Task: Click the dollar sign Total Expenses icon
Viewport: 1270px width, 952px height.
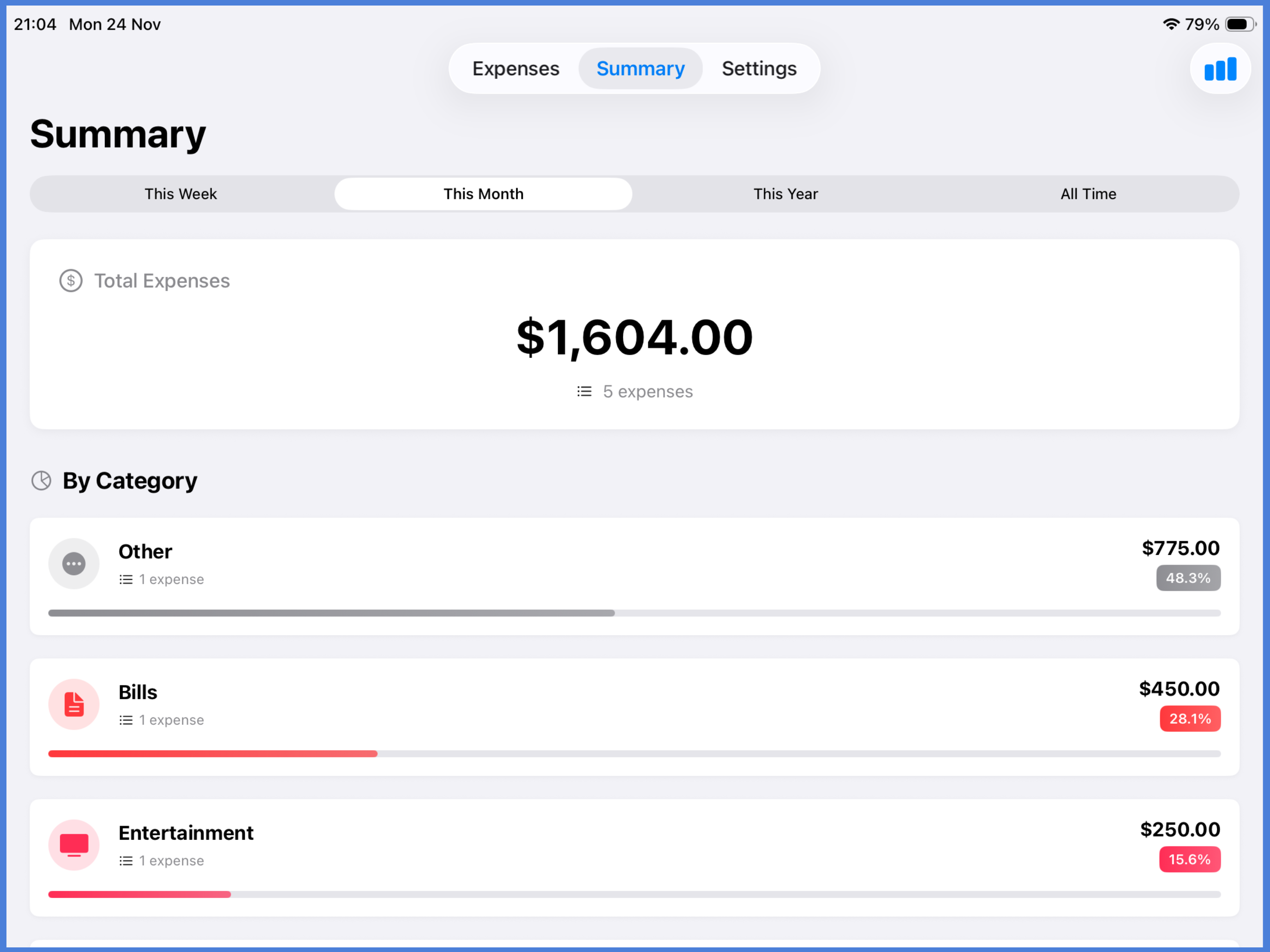Action: coord(71,280)
